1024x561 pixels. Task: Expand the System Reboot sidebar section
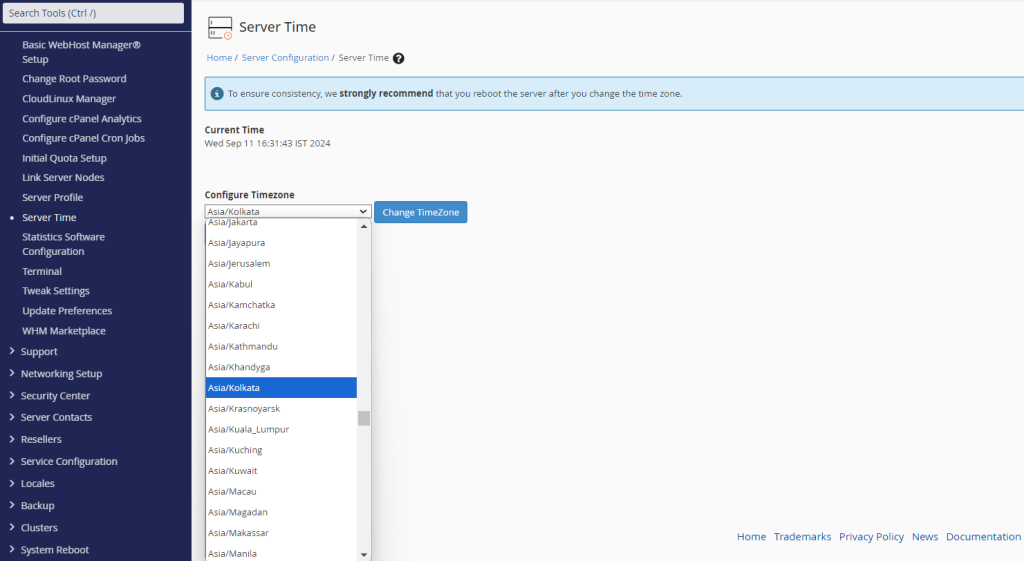coord(54,550)
